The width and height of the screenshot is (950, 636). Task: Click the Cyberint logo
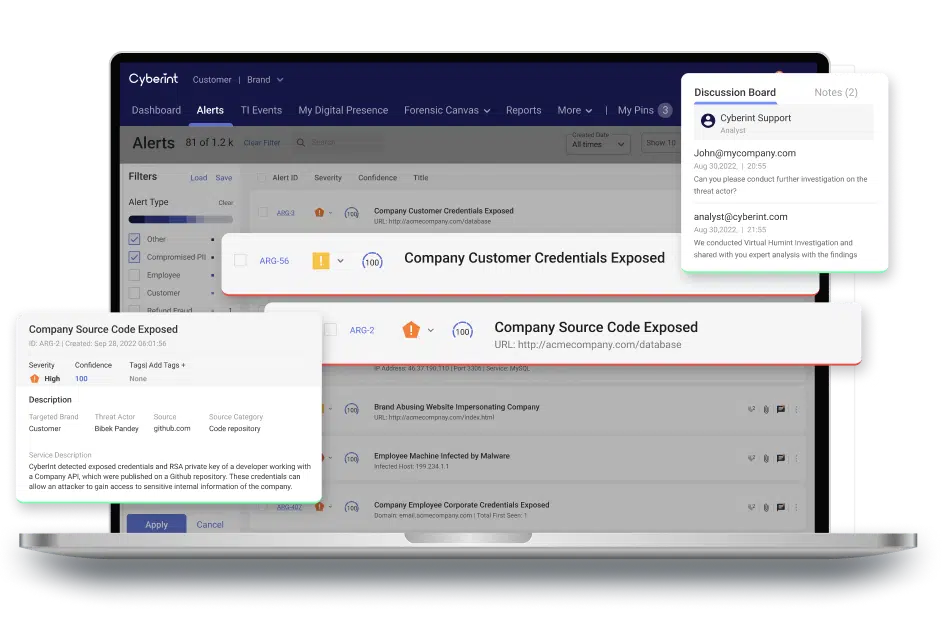[x=153, y=79]
